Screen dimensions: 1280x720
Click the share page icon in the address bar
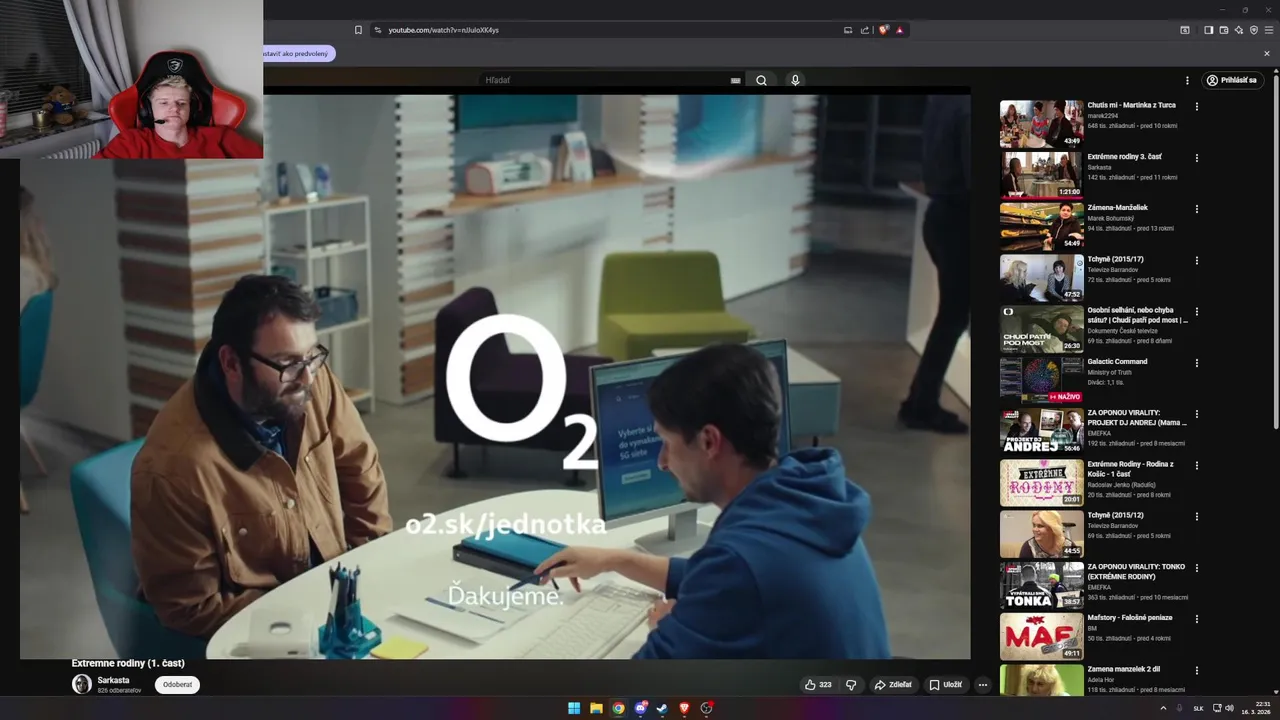click(865, 30)
